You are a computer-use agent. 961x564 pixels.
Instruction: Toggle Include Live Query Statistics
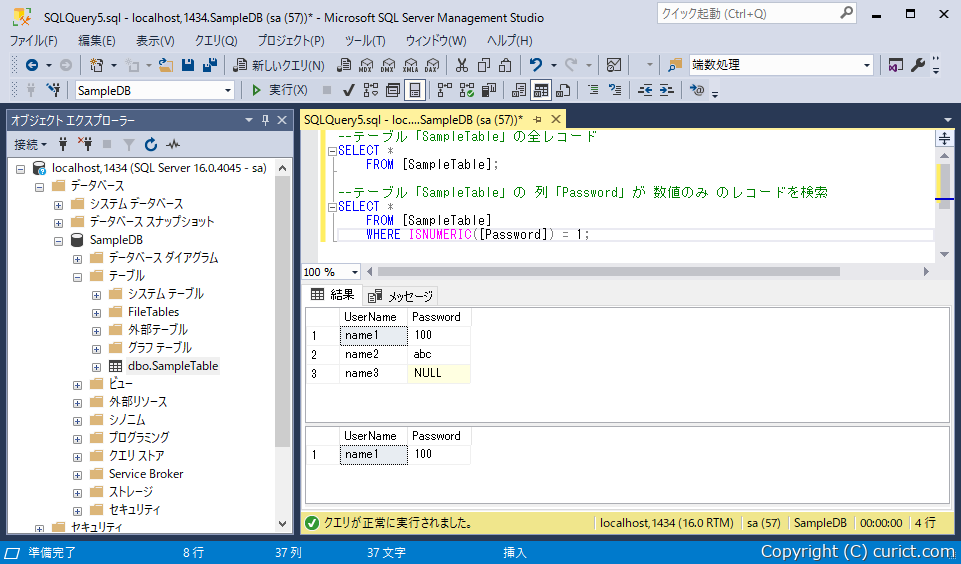467,91
